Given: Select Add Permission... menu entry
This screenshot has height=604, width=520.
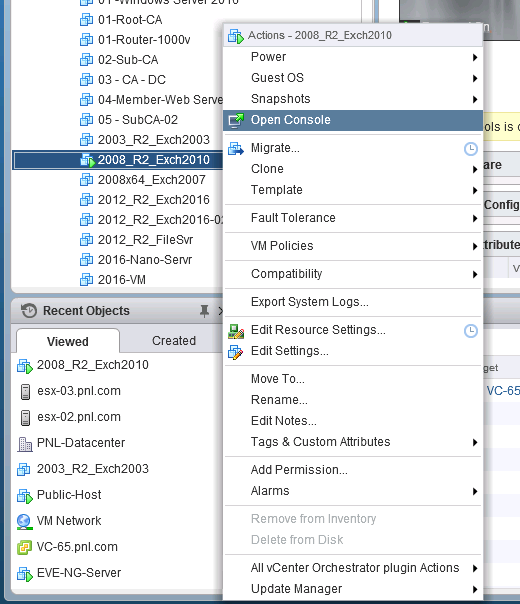Looking at the screenshot, I should click(x=353, y=470).
